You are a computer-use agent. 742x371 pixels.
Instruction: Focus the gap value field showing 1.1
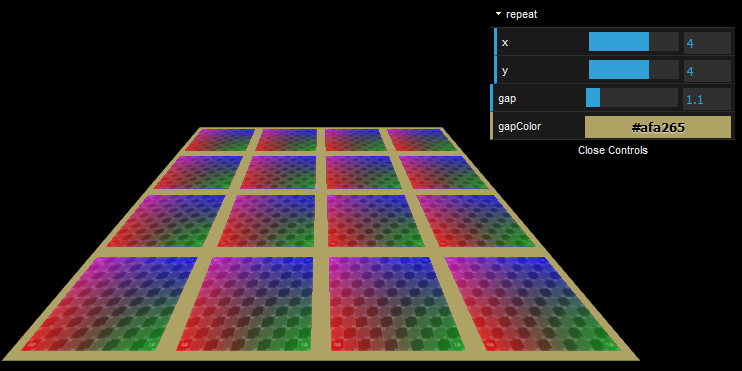[x=707, y=98]
